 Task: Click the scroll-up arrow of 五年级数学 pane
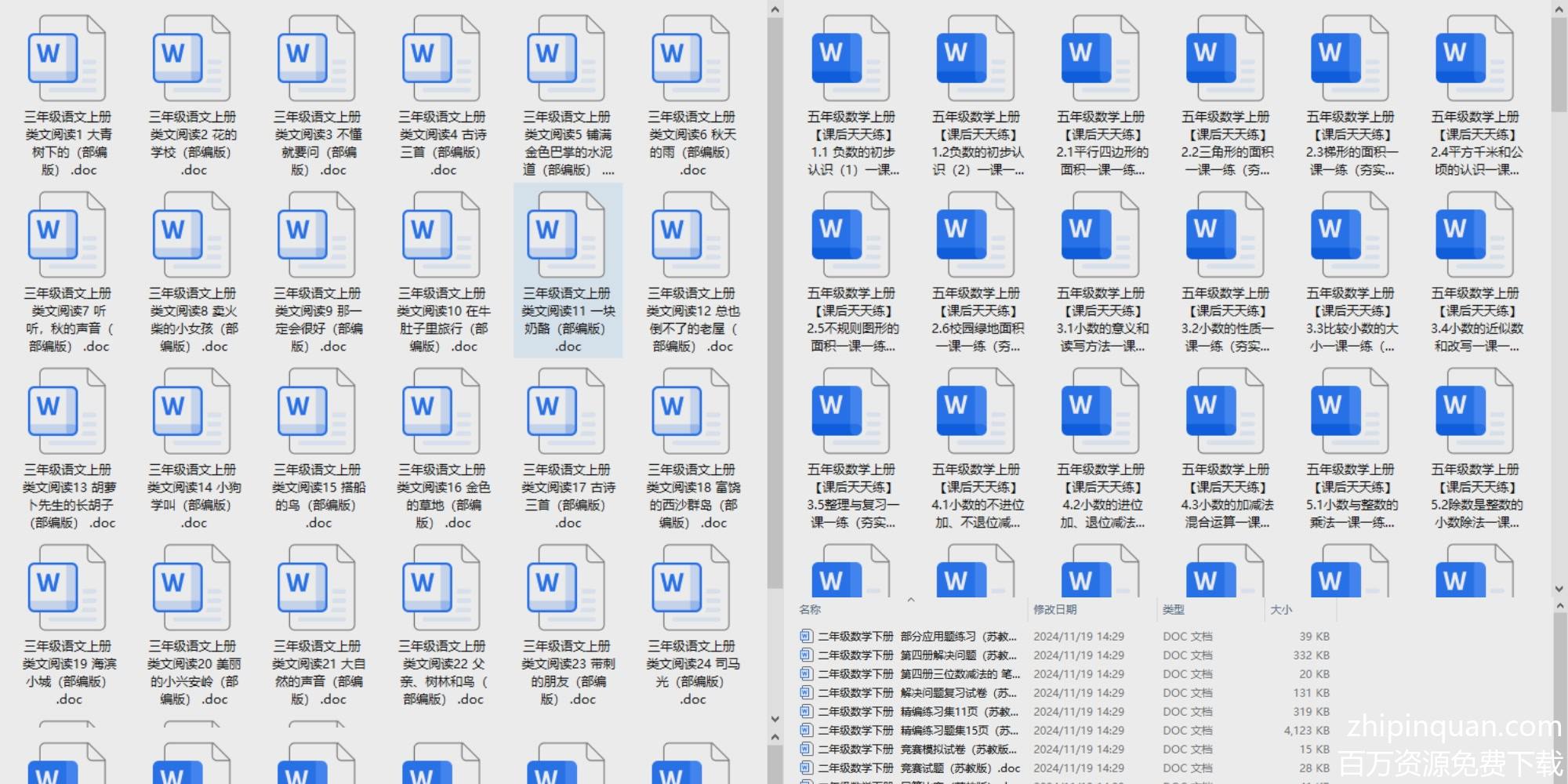pyautogui.click(x=1559, y=9)
